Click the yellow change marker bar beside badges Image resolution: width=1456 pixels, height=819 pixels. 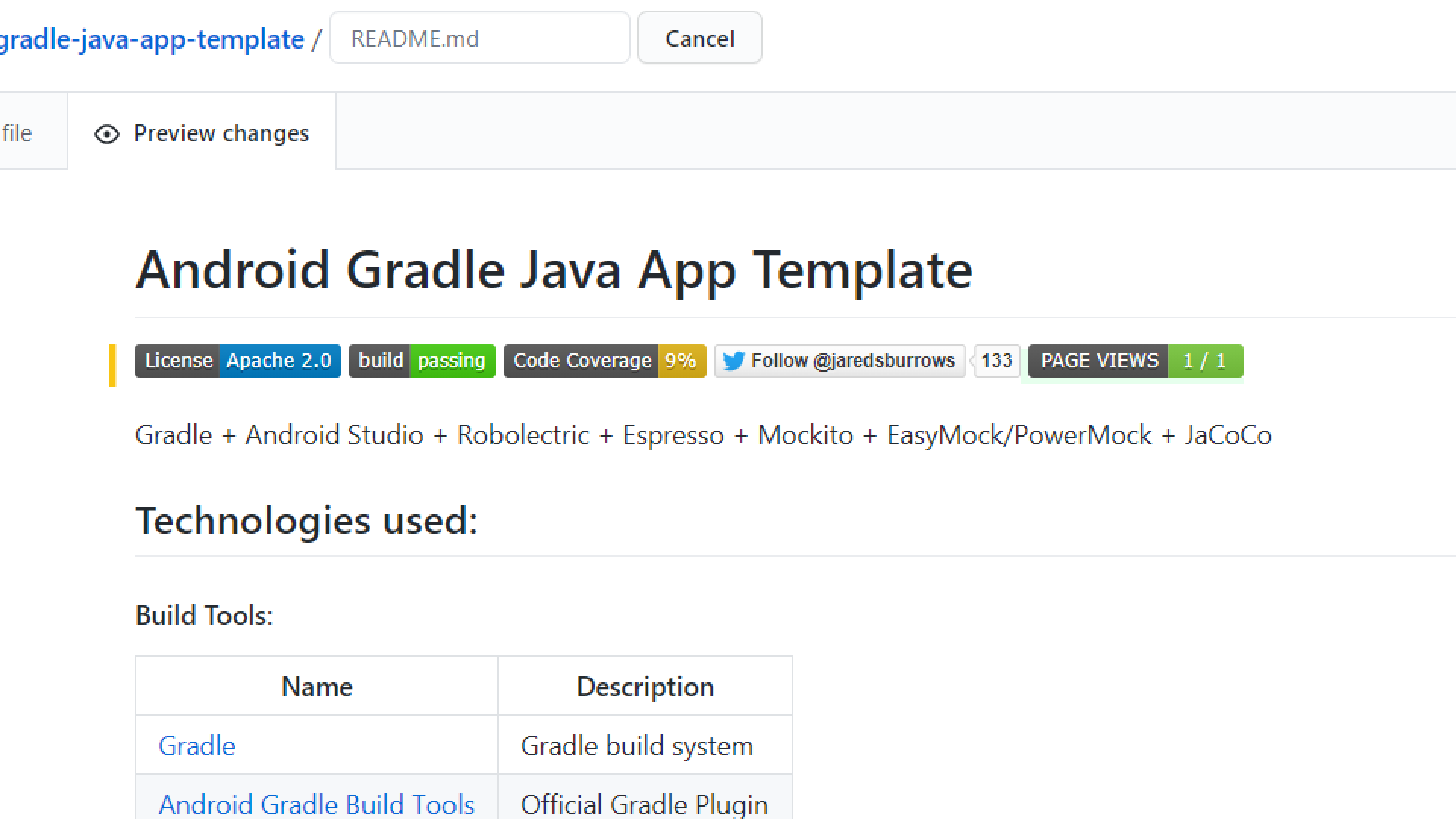pos(112,365)
